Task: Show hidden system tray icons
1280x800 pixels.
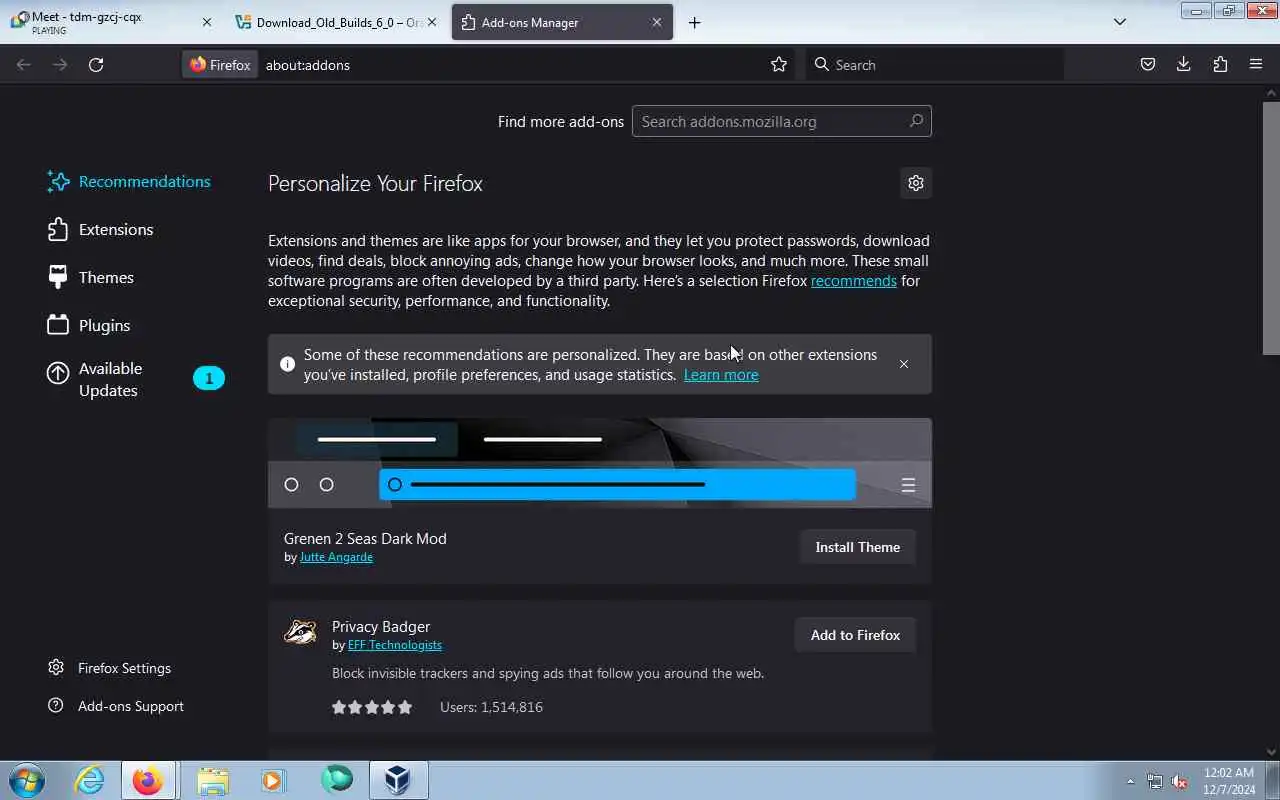Action: coord(1131,781)
